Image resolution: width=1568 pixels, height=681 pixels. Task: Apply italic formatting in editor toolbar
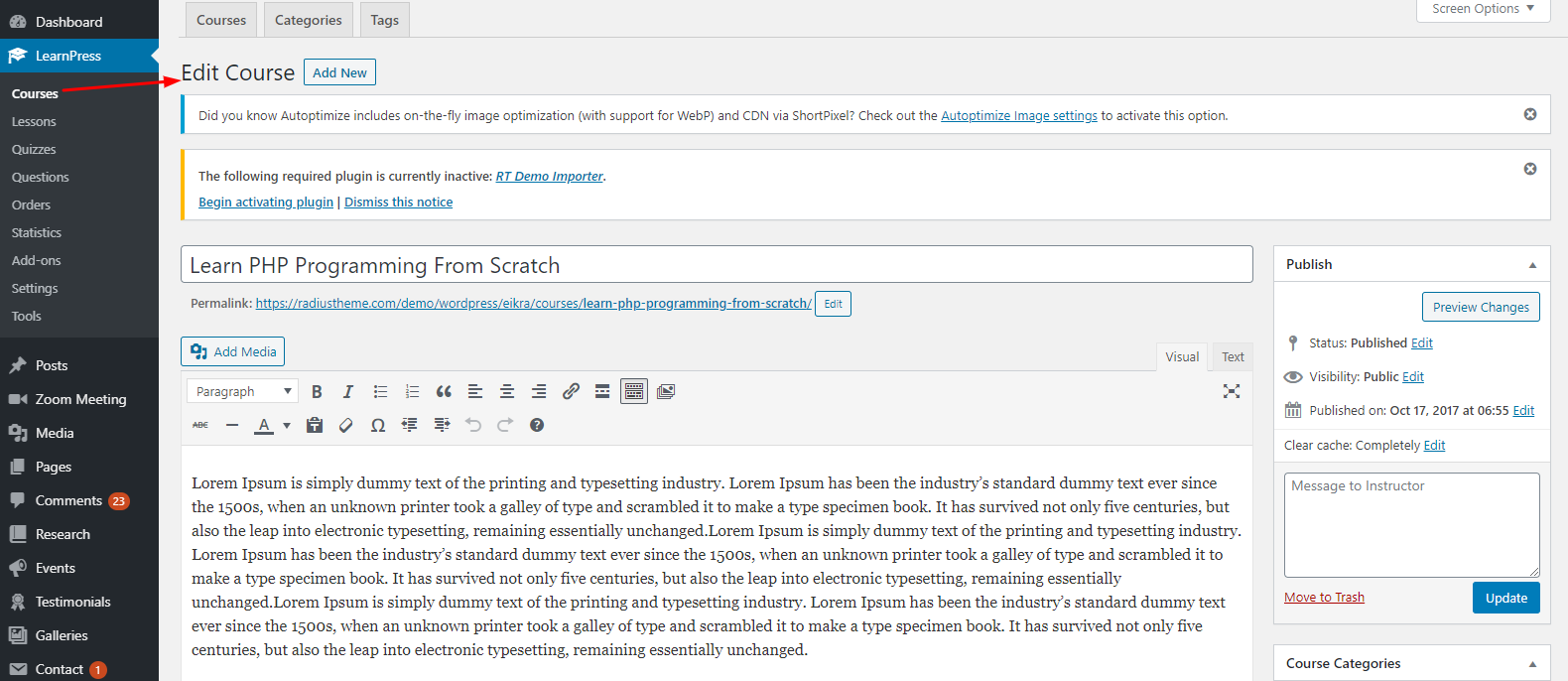[348, 391]
